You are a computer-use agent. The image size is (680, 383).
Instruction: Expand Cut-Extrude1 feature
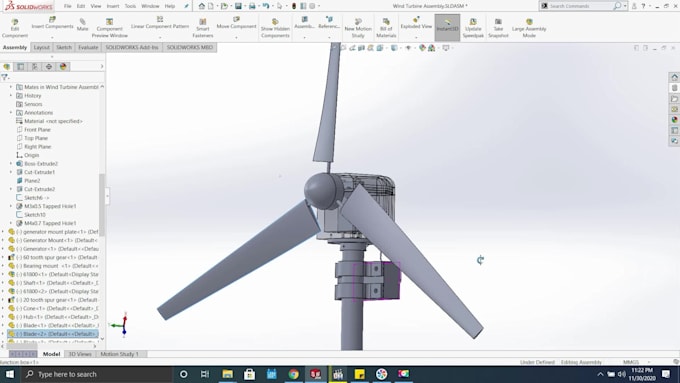click(x=11, y=172)
